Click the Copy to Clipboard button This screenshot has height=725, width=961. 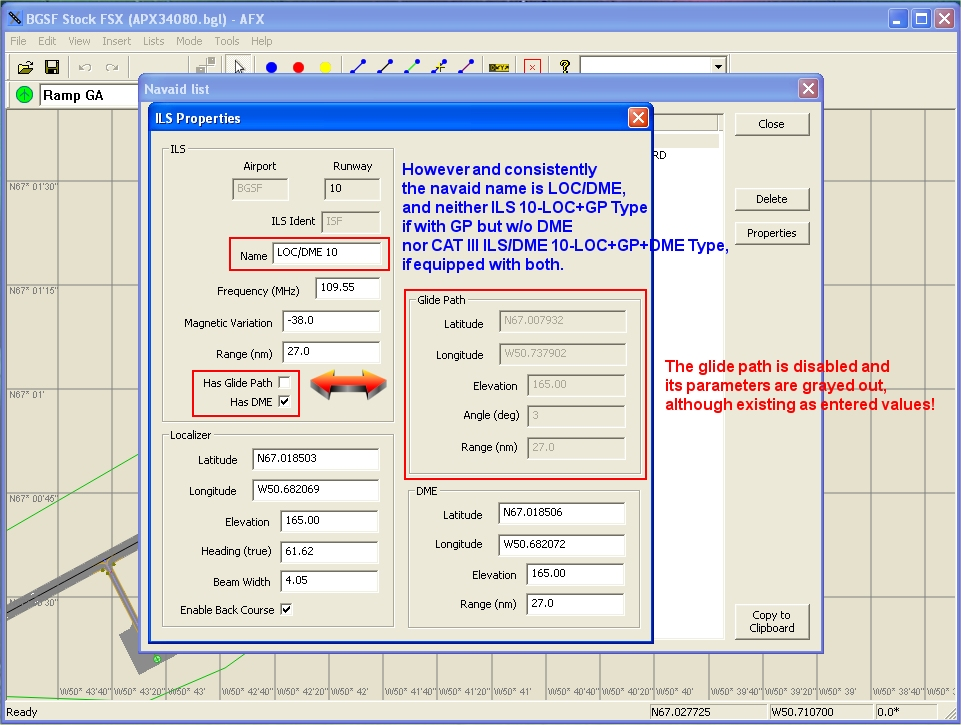[x=771, y=621]
